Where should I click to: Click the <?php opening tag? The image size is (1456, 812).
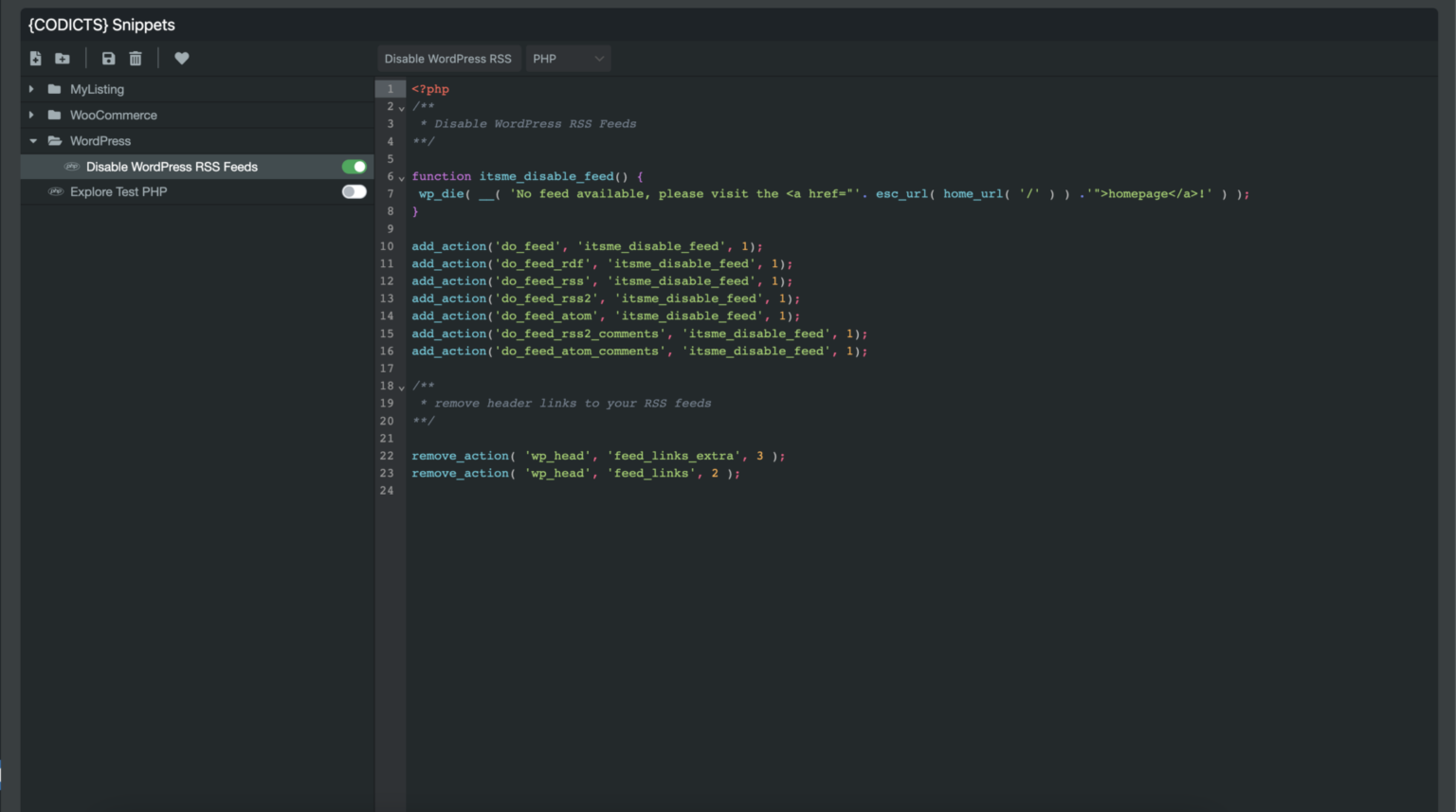click(x=430, y=89)
